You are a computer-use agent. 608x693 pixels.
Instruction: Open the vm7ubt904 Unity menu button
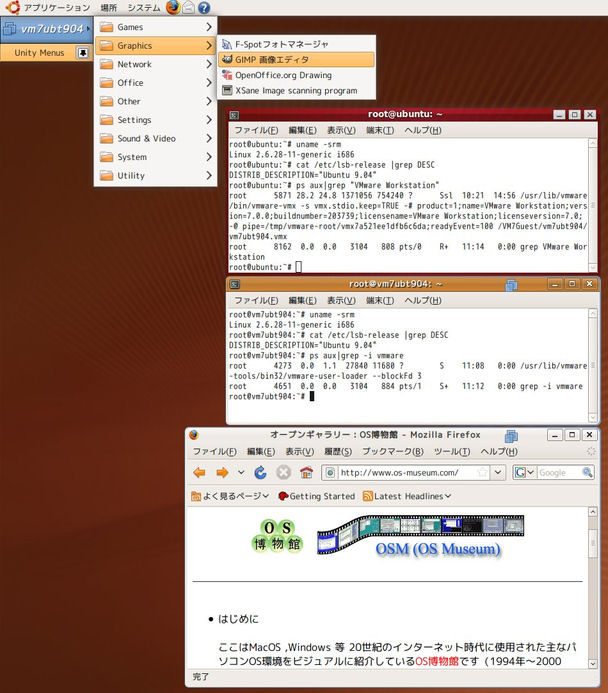(46, 29)
